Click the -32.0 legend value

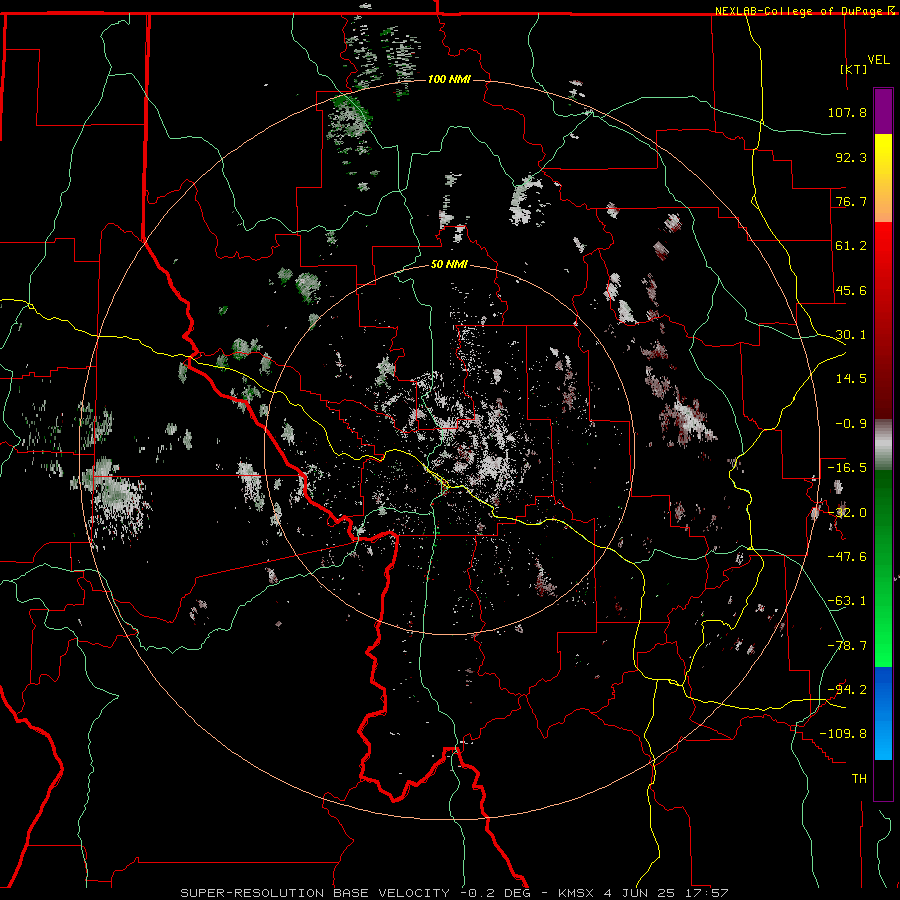[847, 513]
